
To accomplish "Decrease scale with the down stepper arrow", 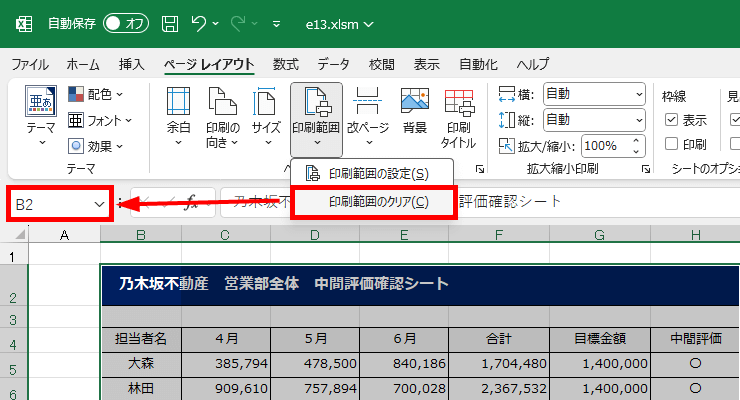I will pyautogui.click(x=637, y=151).
